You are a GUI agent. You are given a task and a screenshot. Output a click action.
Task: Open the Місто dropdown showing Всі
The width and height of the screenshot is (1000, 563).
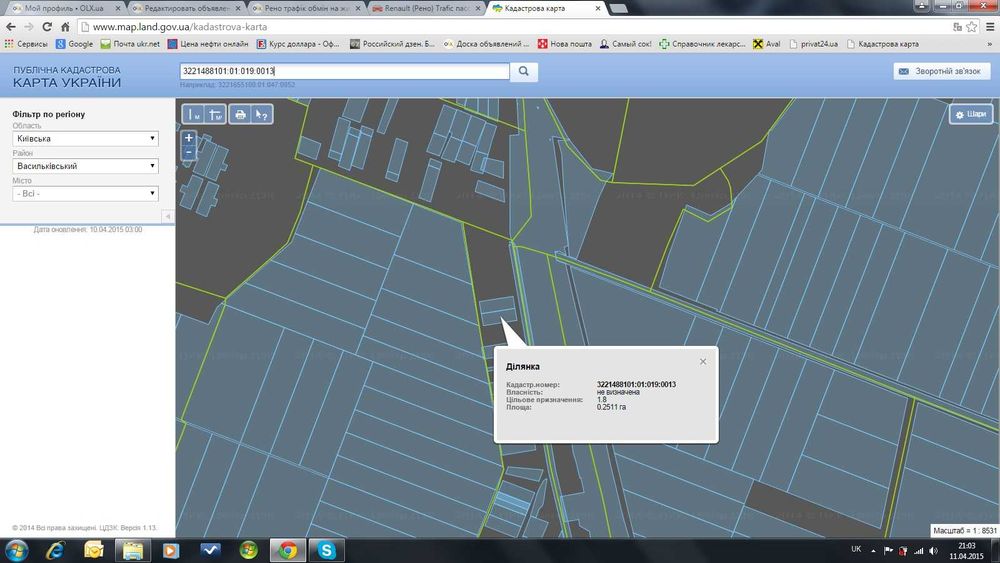point(85,193)
